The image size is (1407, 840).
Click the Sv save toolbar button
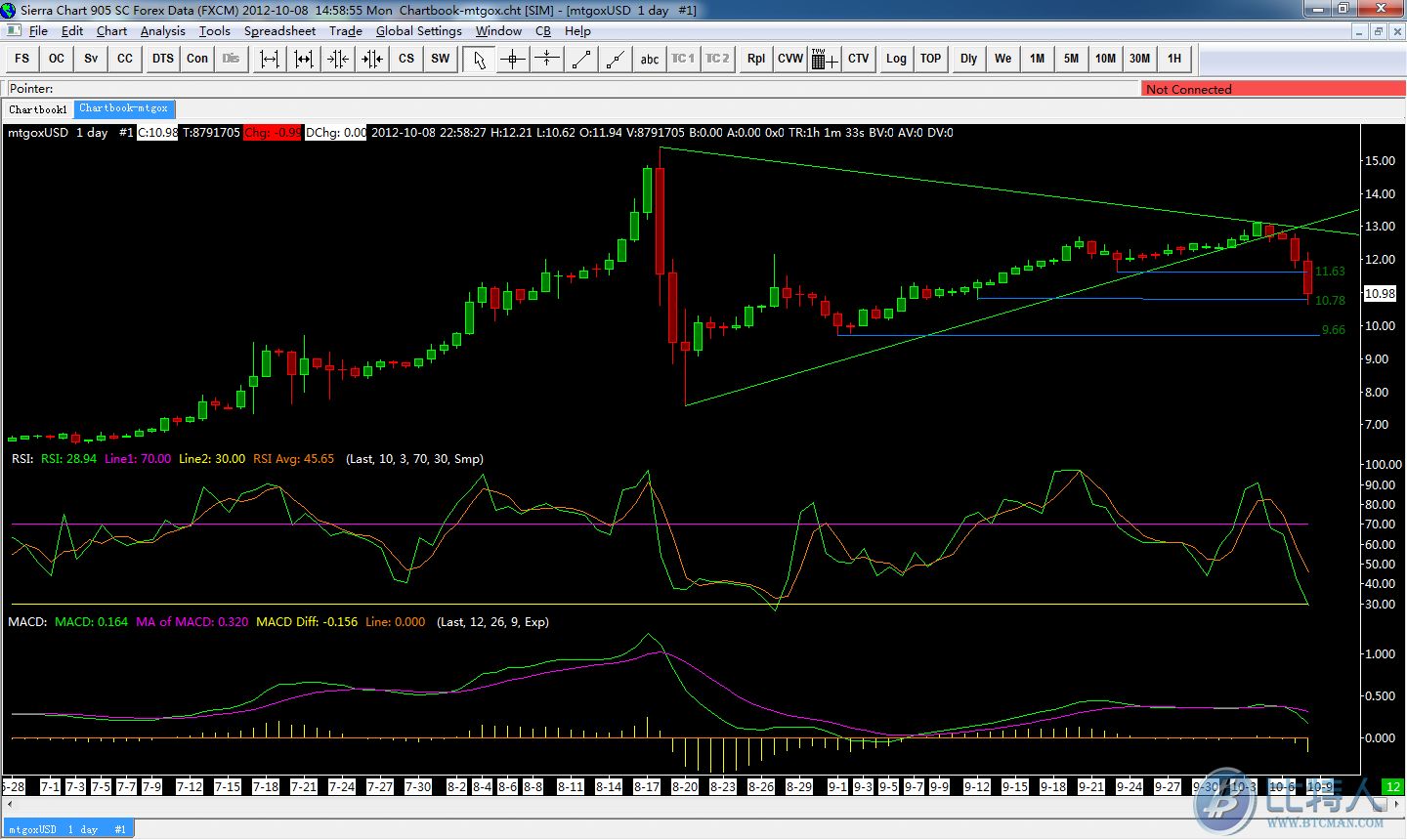[91, 59]
